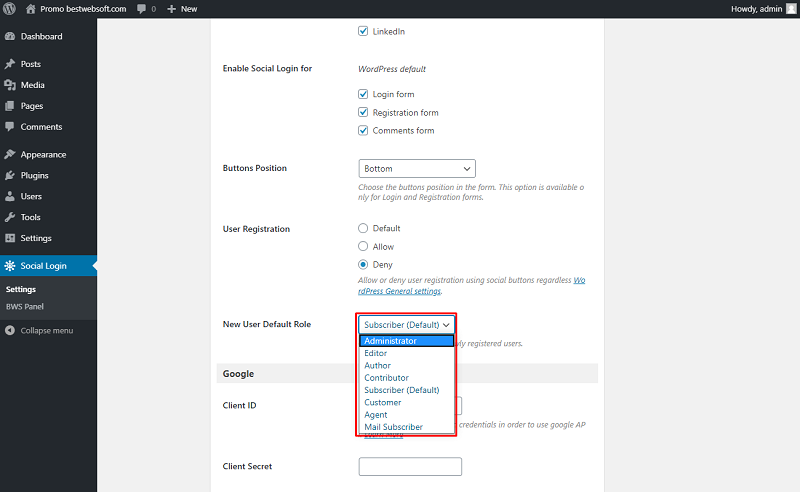Choose Contributor from the role list
The width and height of the screenshot is (800, 492).
(406, 378)
